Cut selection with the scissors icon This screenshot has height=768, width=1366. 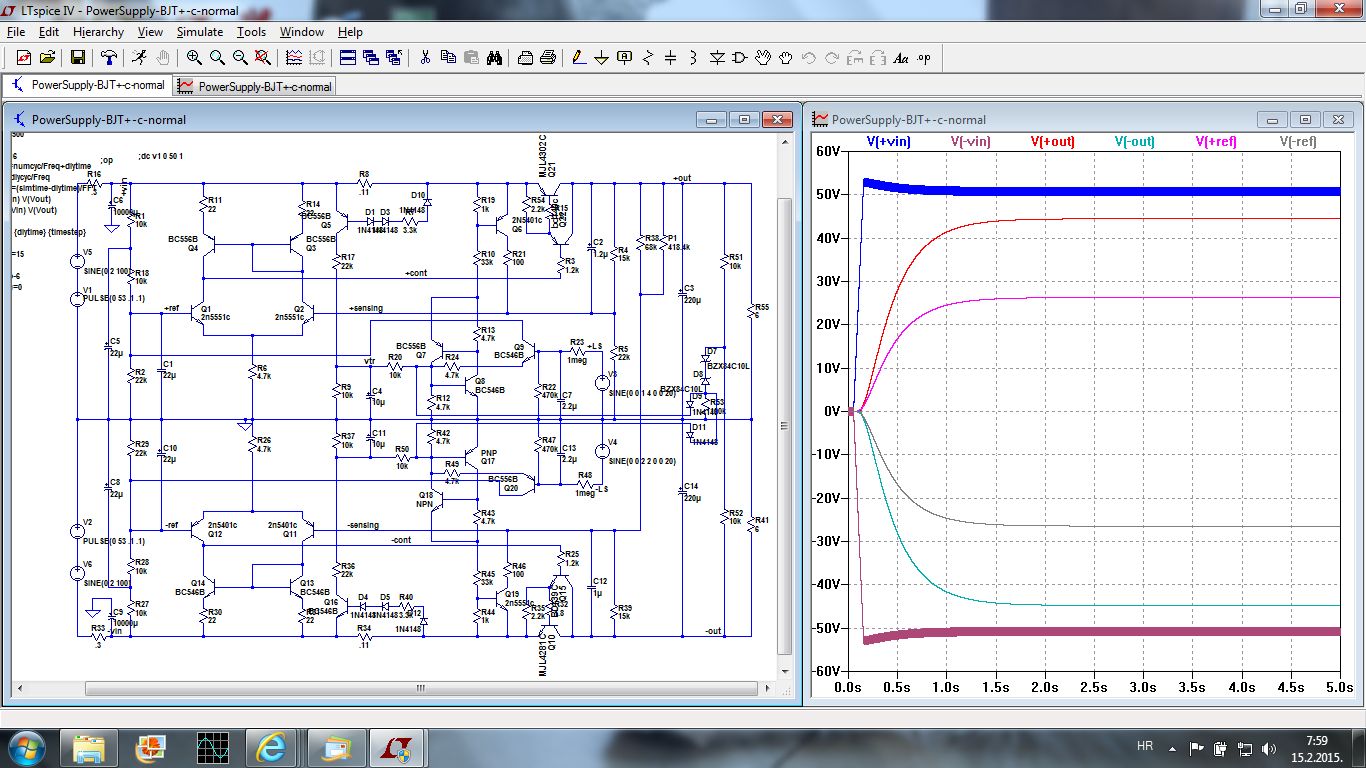tap(425, 58)
